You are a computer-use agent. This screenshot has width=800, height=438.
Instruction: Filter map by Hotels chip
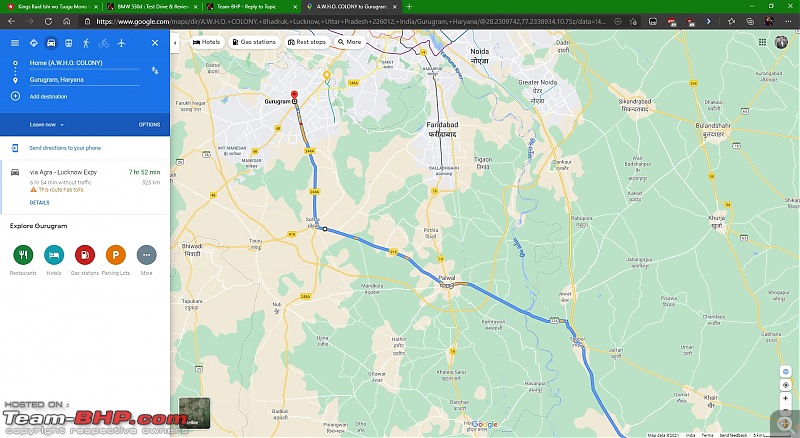tap(206, 42)
